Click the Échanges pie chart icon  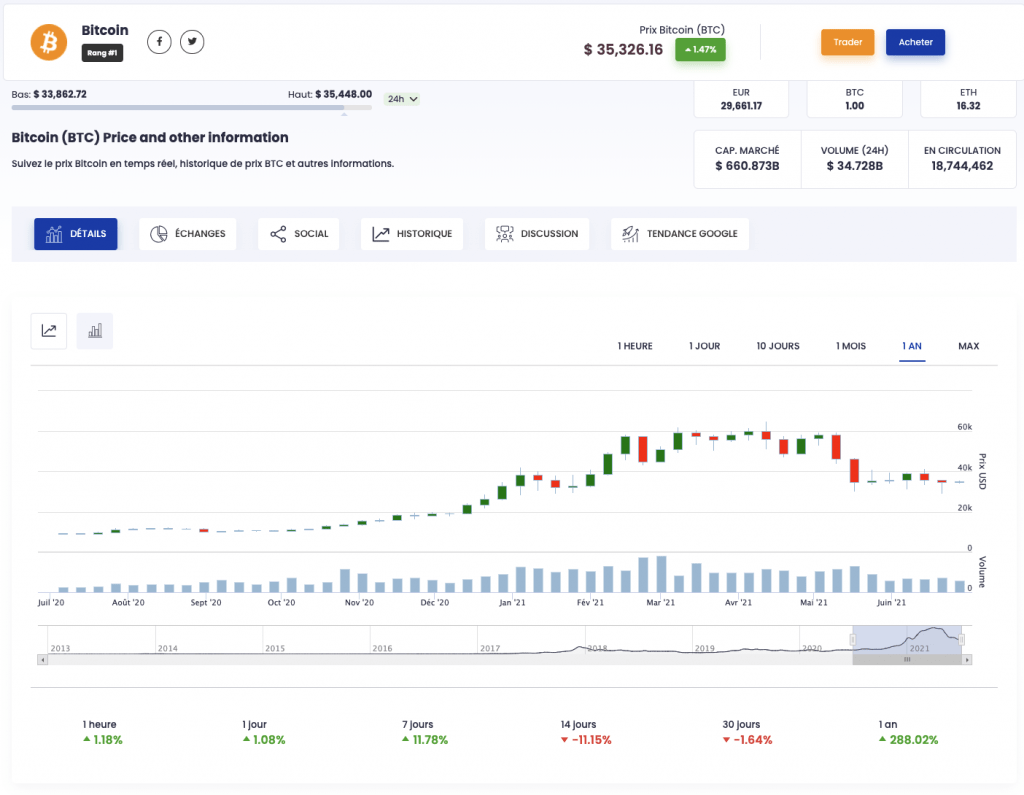coord(159,234)
